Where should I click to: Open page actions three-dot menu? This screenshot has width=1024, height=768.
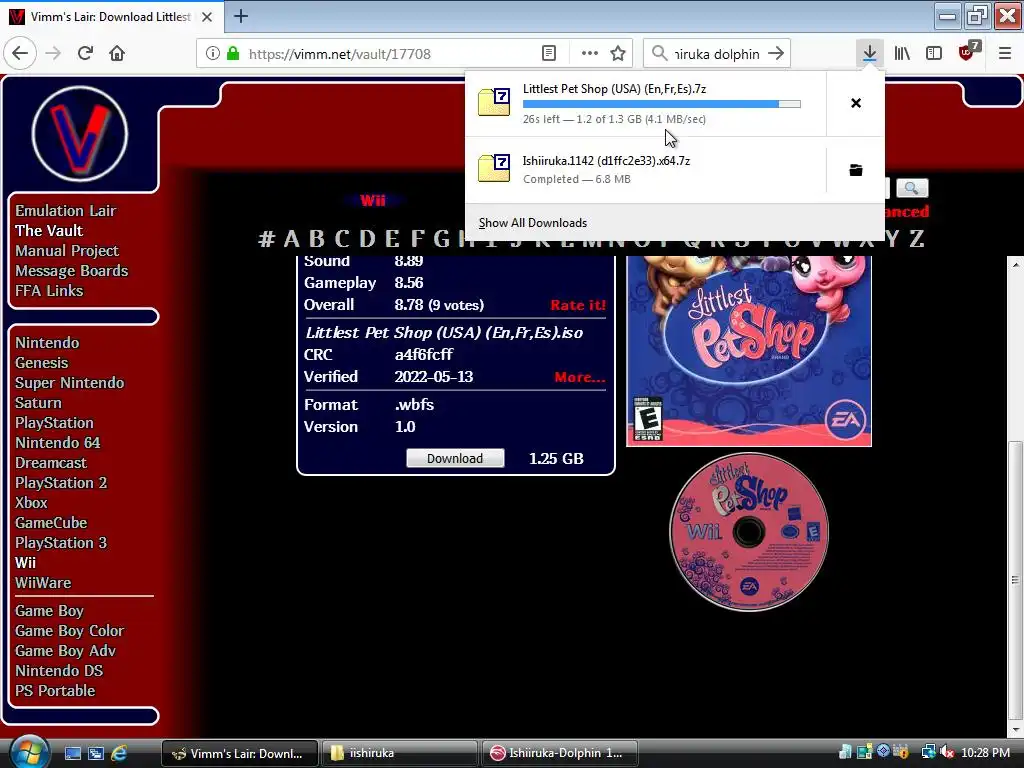(x=589, y=54)
